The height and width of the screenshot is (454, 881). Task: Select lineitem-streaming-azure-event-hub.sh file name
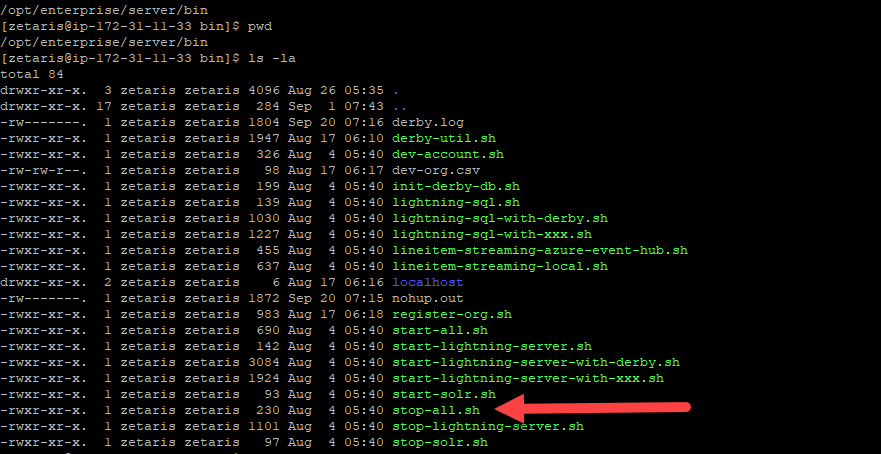[540, 250]
